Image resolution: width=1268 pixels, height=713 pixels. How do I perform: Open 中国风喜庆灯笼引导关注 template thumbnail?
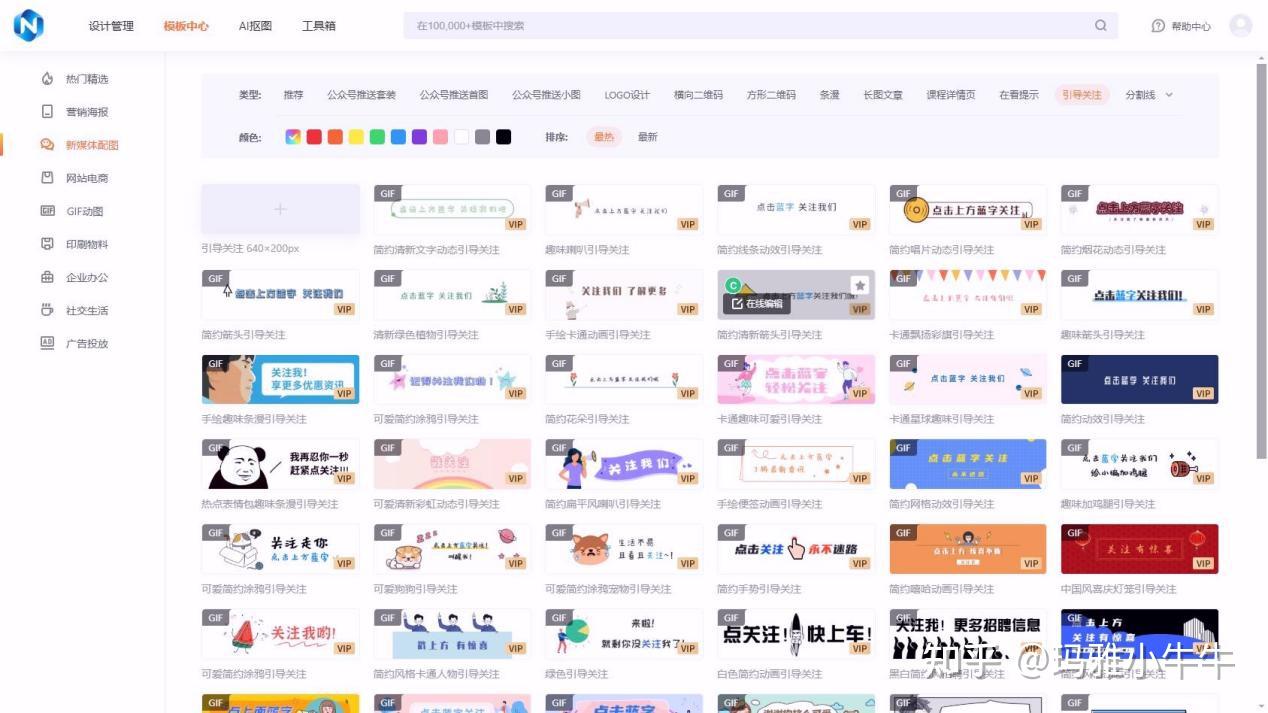point(1140,549)
